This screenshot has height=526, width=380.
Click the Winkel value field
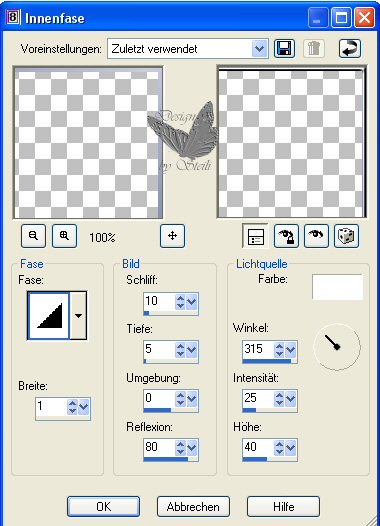(258, 349)
